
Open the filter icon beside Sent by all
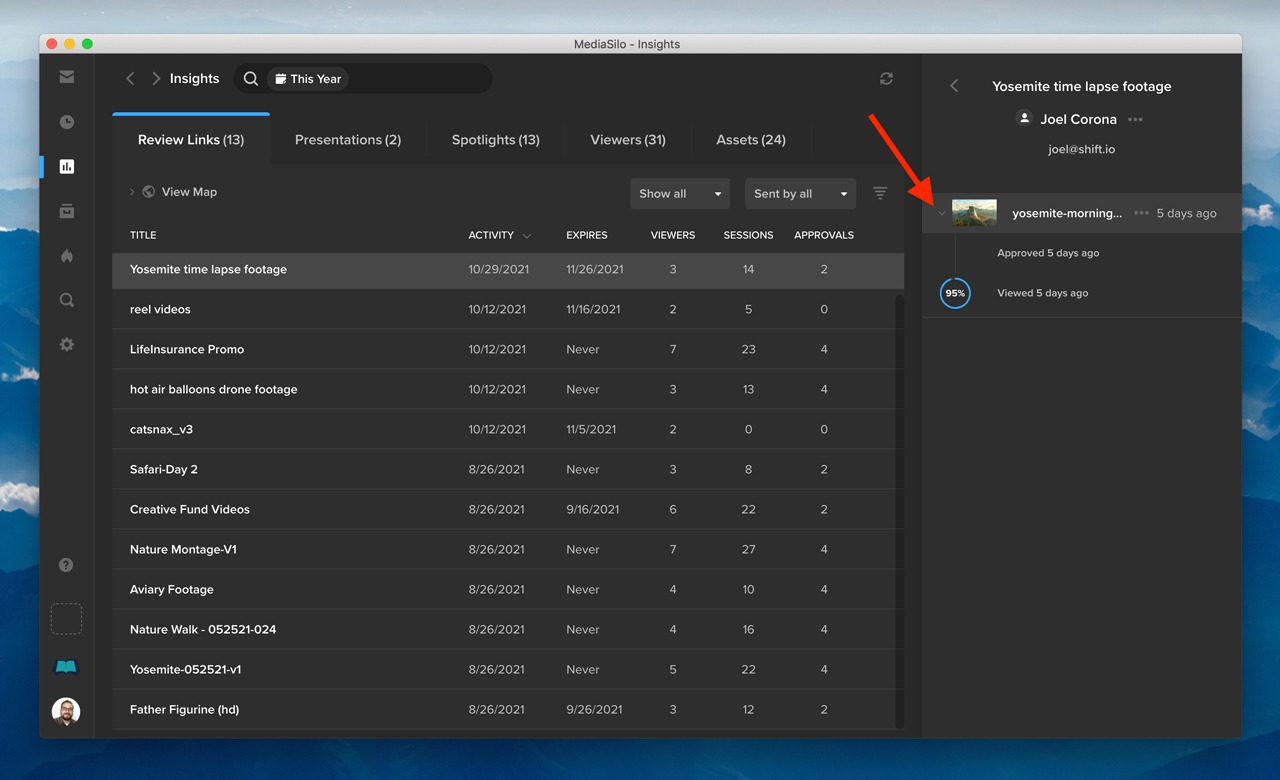[x=879, y=194]
